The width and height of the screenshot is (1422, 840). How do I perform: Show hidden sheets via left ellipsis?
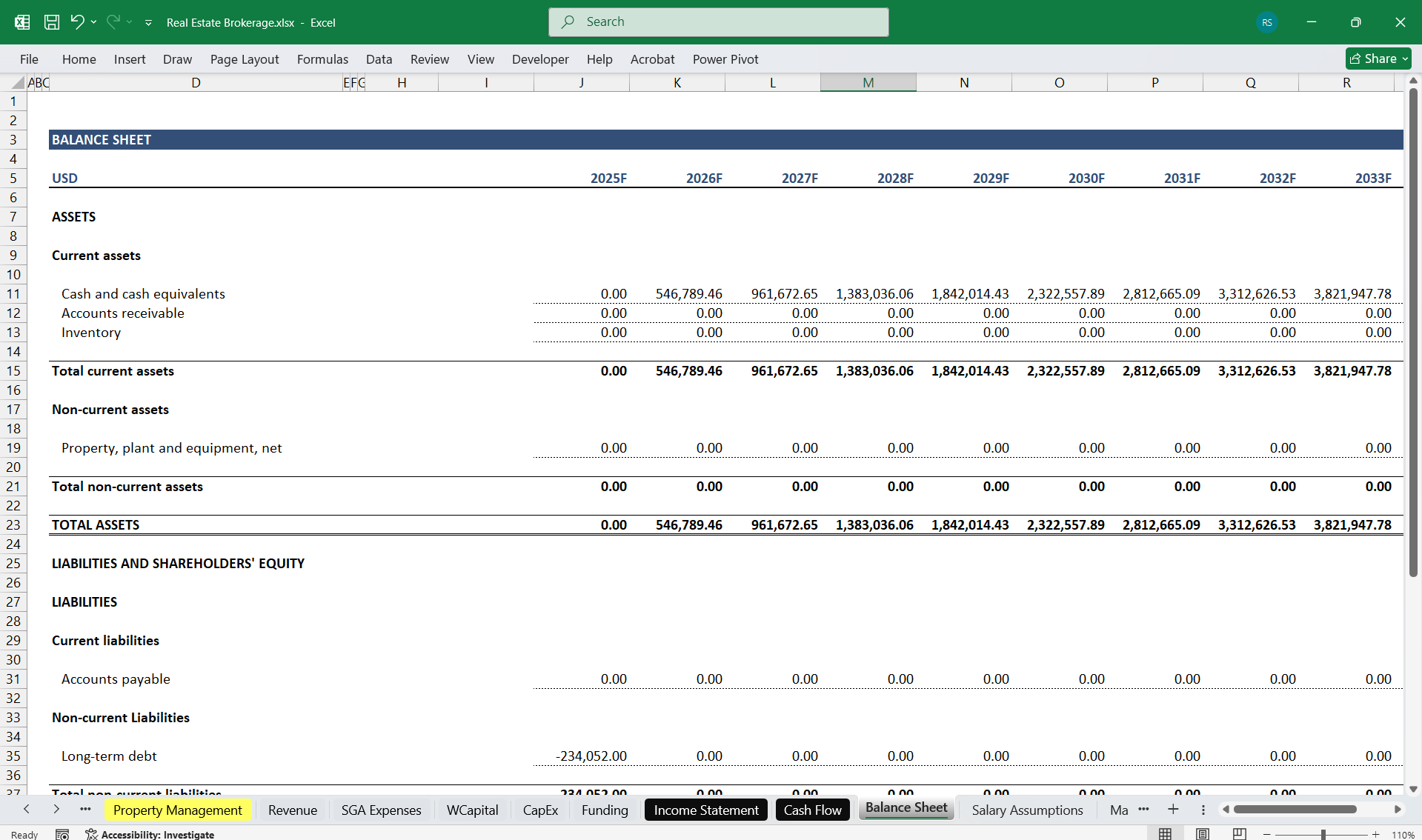tap(85, 810)
